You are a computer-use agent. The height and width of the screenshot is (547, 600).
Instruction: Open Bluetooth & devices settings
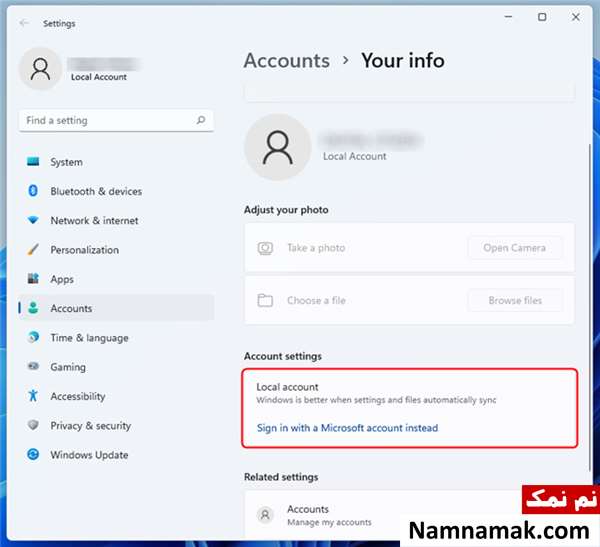116,191
